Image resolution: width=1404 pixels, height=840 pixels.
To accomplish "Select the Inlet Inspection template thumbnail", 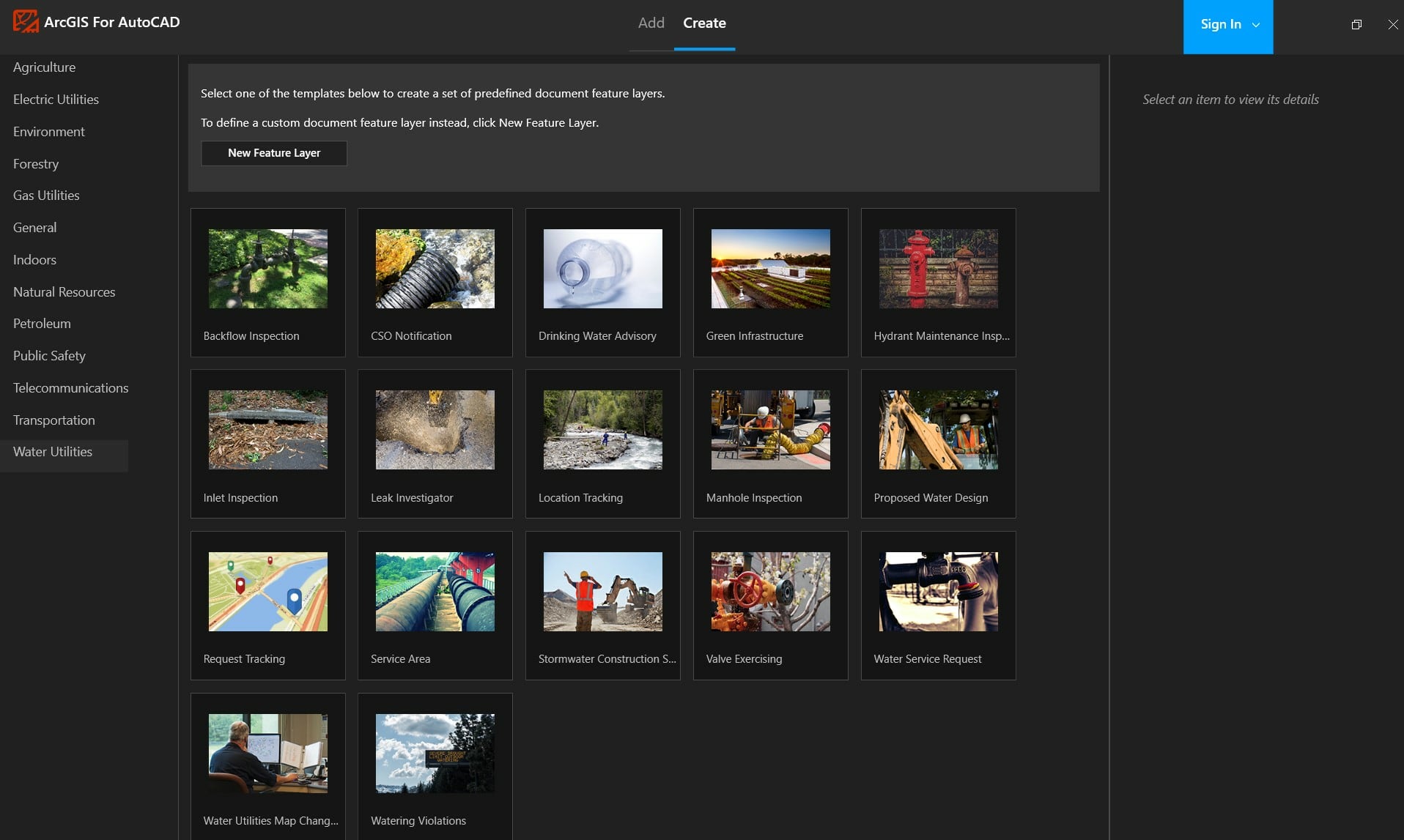I will click(x=268, y=430).
